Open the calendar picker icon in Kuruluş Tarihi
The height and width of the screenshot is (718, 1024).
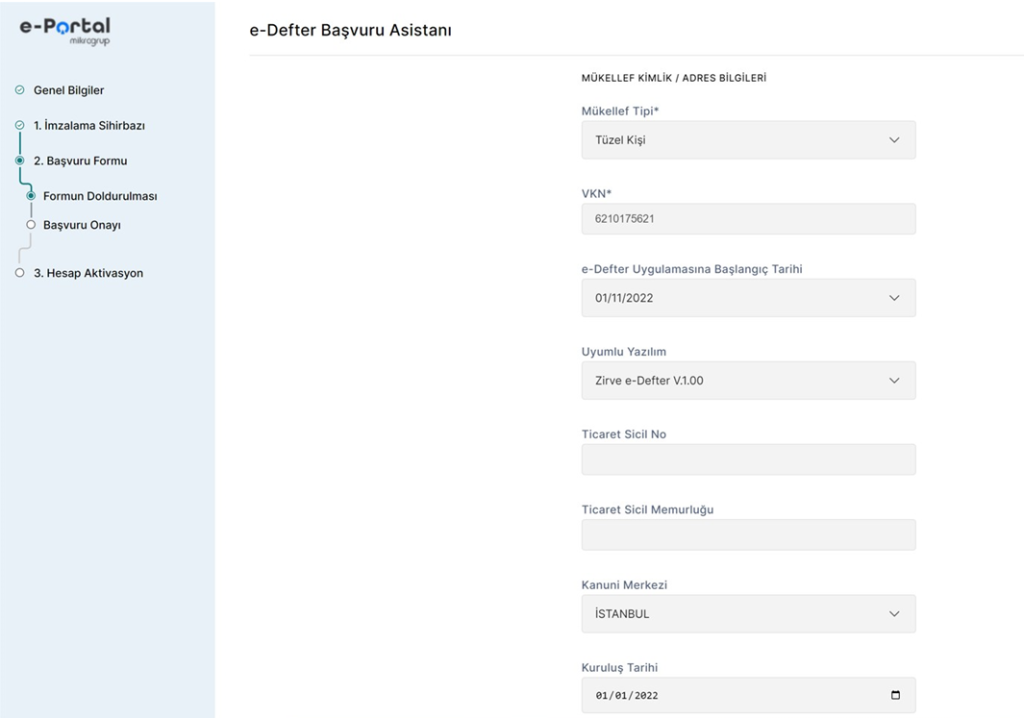[x=895, y=696]
